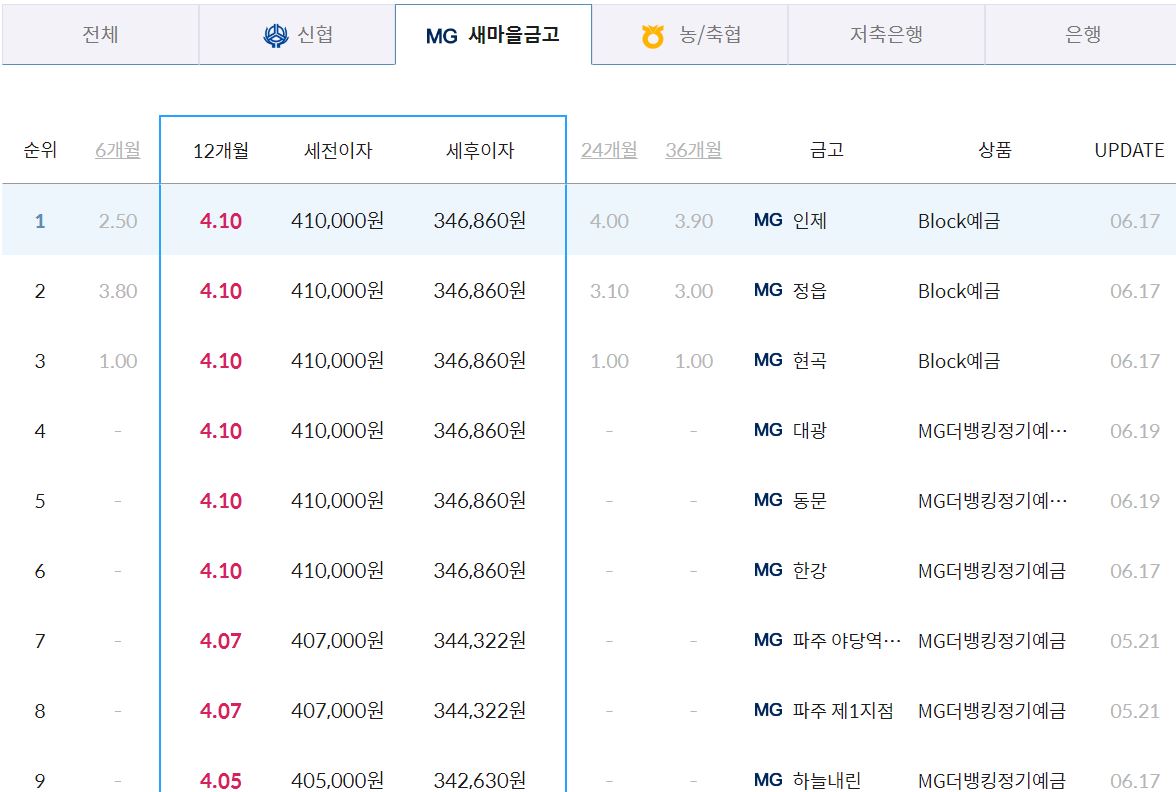Click 407,000원 pre-tax interest in rank 7 row
Viewport: 1176px width, 792px height.
point(338,640)
